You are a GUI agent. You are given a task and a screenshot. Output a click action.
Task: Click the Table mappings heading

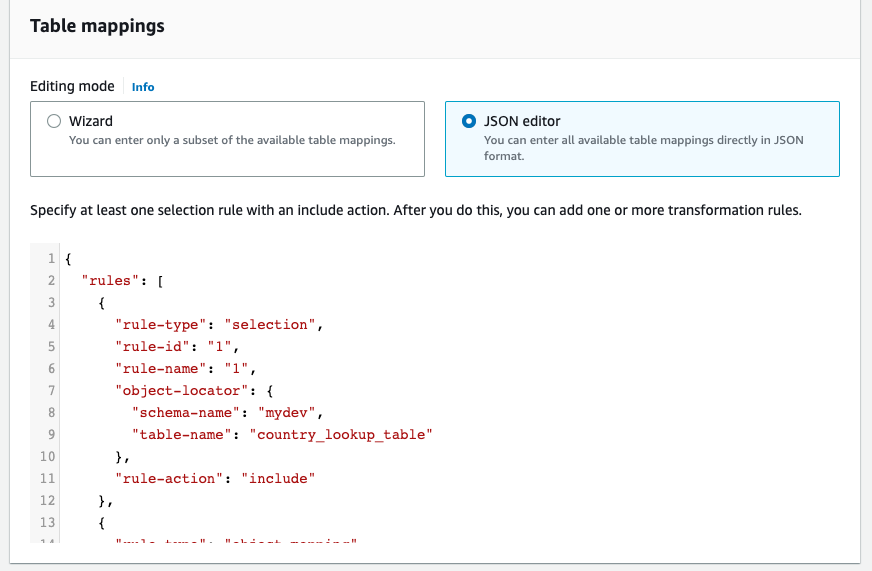(97, 26)
